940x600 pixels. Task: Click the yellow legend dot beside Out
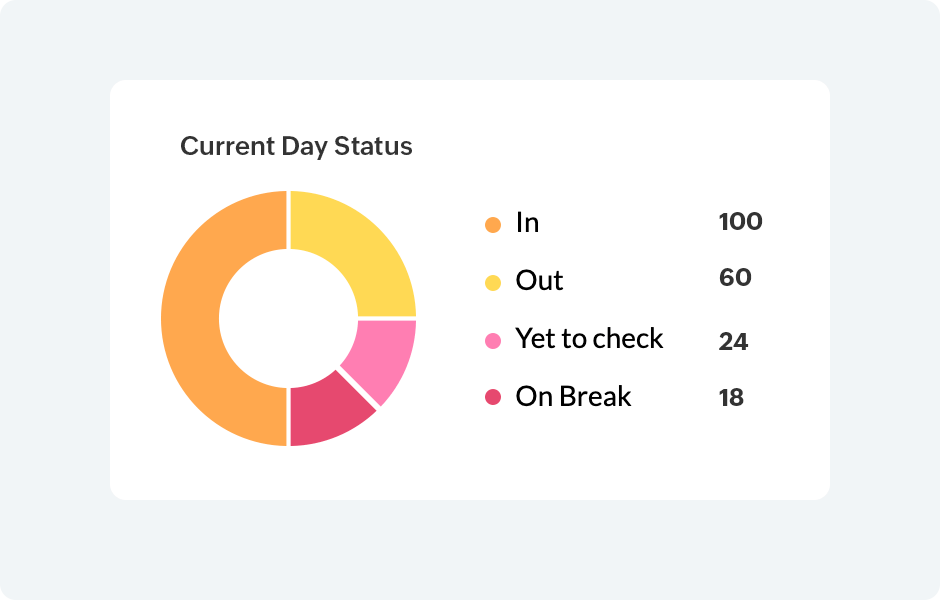pos(492,283)
